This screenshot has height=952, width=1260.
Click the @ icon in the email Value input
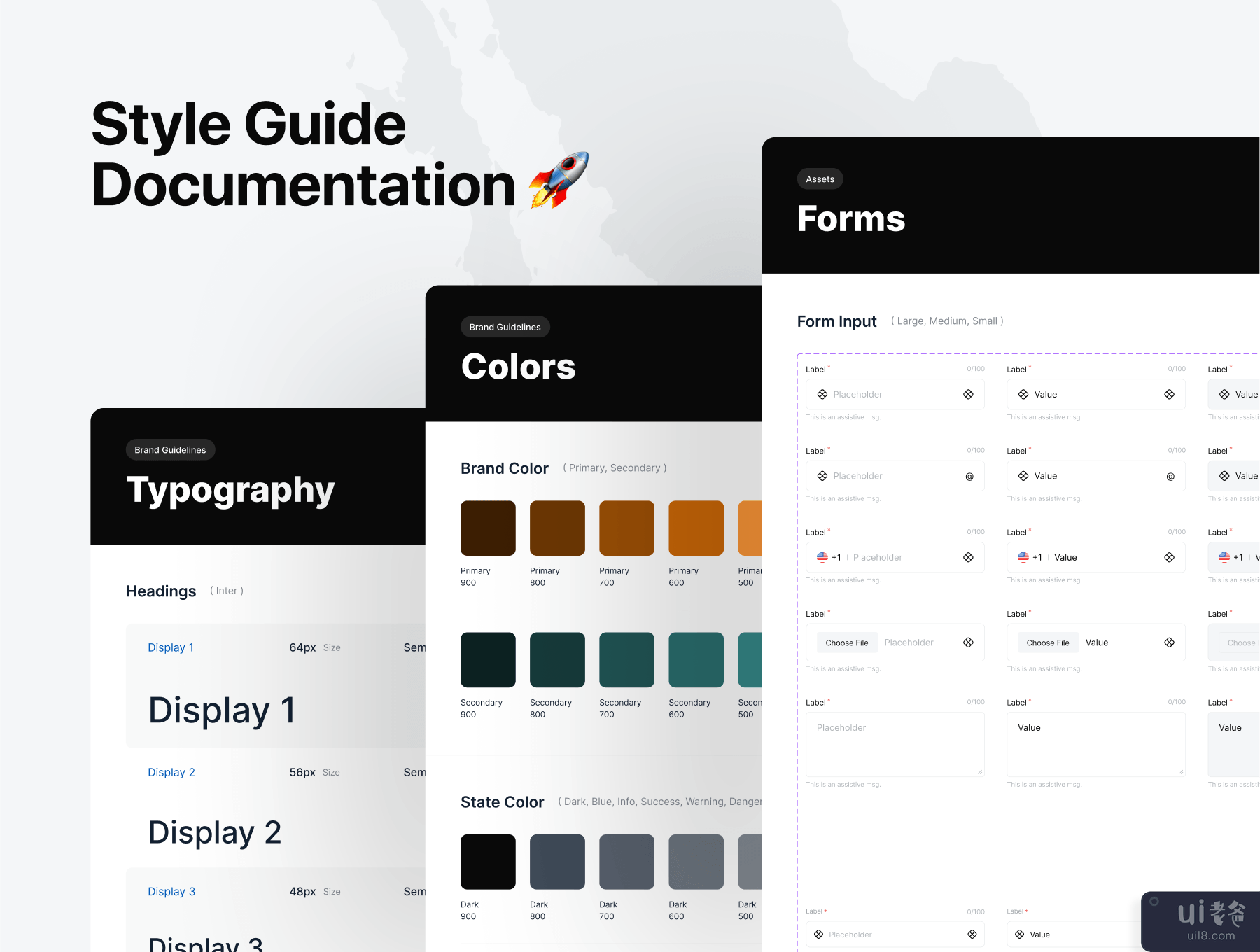(x=1170, y=477)
